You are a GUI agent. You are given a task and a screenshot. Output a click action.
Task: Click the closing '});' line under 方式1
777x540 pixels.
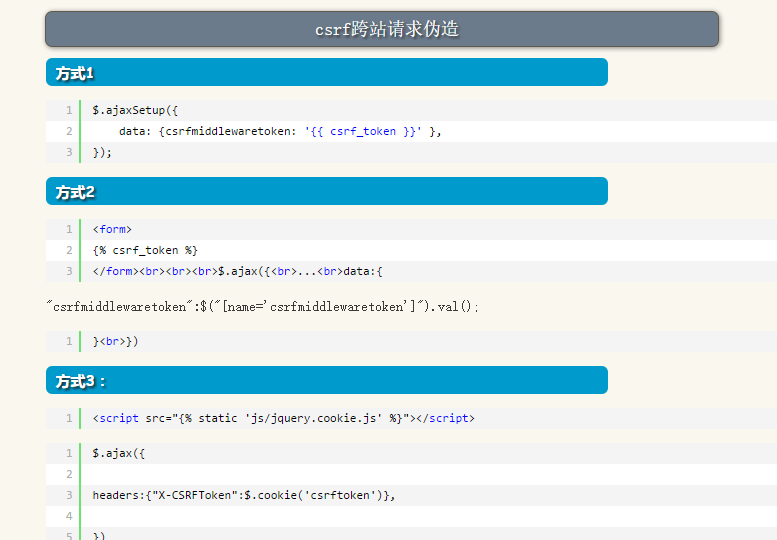click(102, 153)
